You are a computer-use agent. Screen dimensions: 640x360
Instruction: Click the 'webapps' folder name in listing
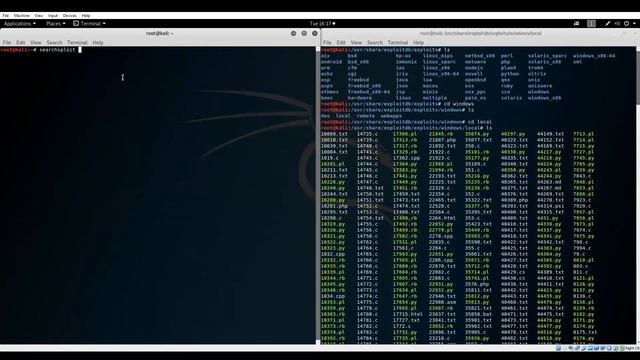391,116
